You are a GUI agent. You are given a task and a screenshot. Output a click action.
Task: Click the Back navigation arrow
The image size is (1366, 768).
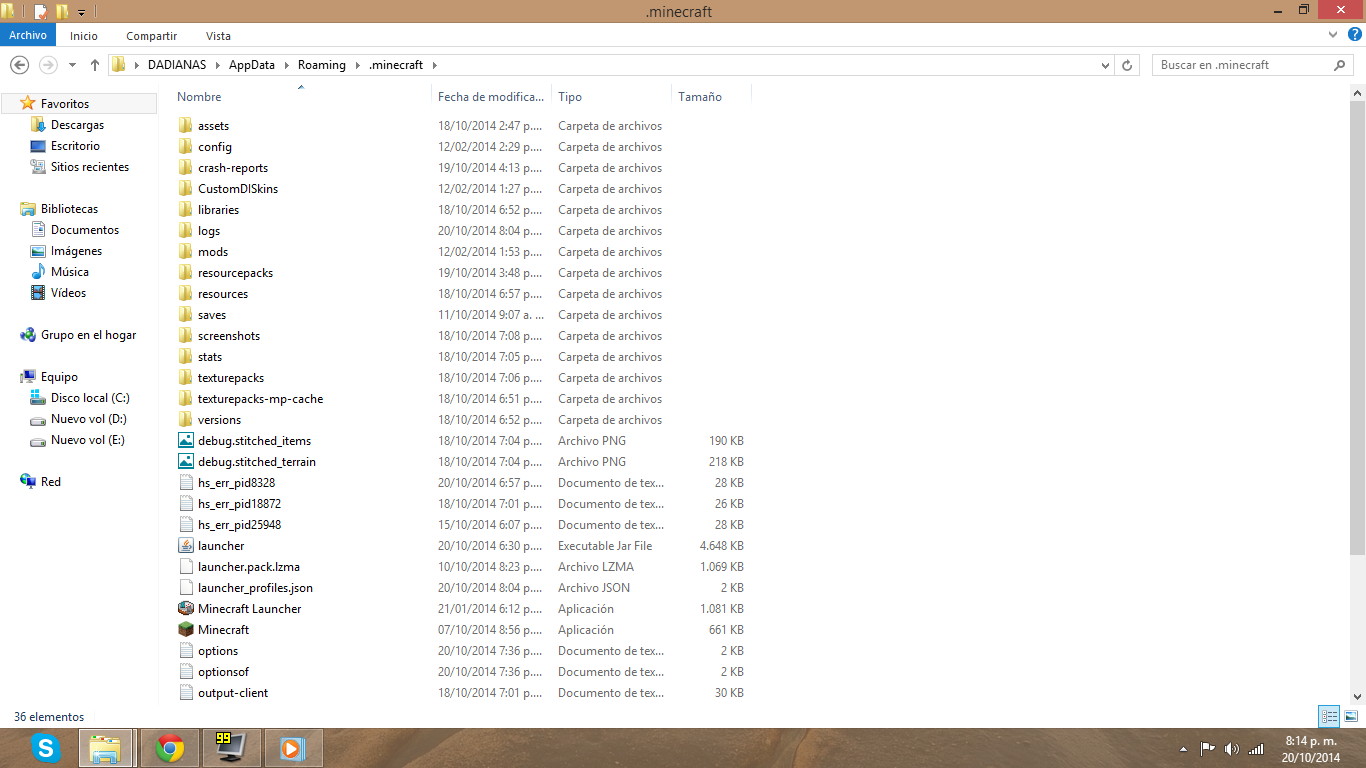pos(19,65)
